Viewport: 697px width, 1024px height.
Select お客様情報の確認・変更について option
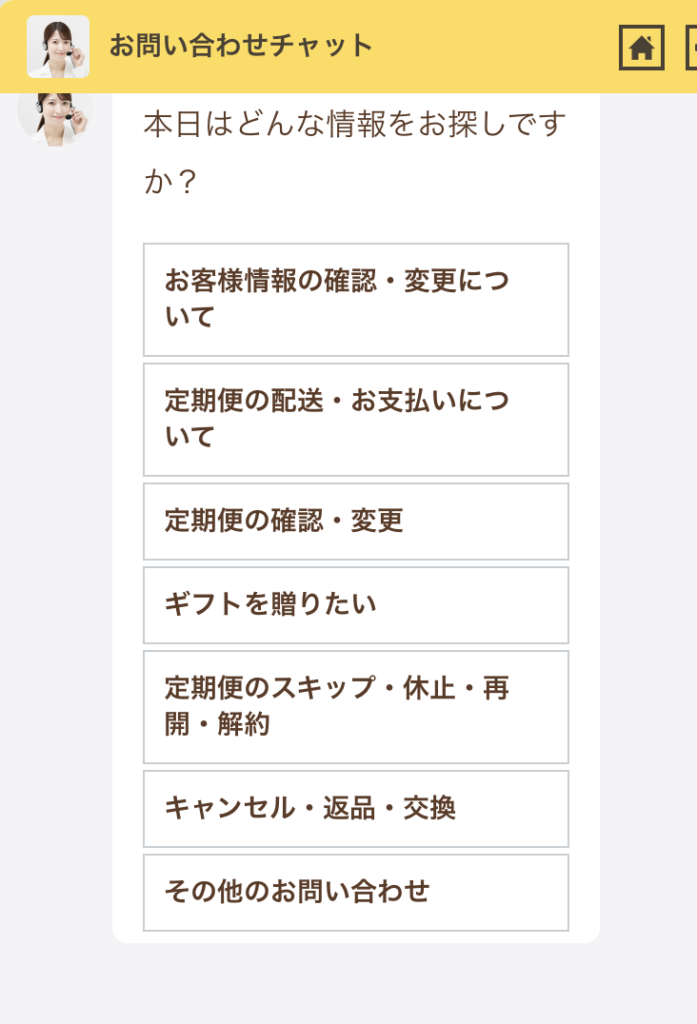[355, 299]
